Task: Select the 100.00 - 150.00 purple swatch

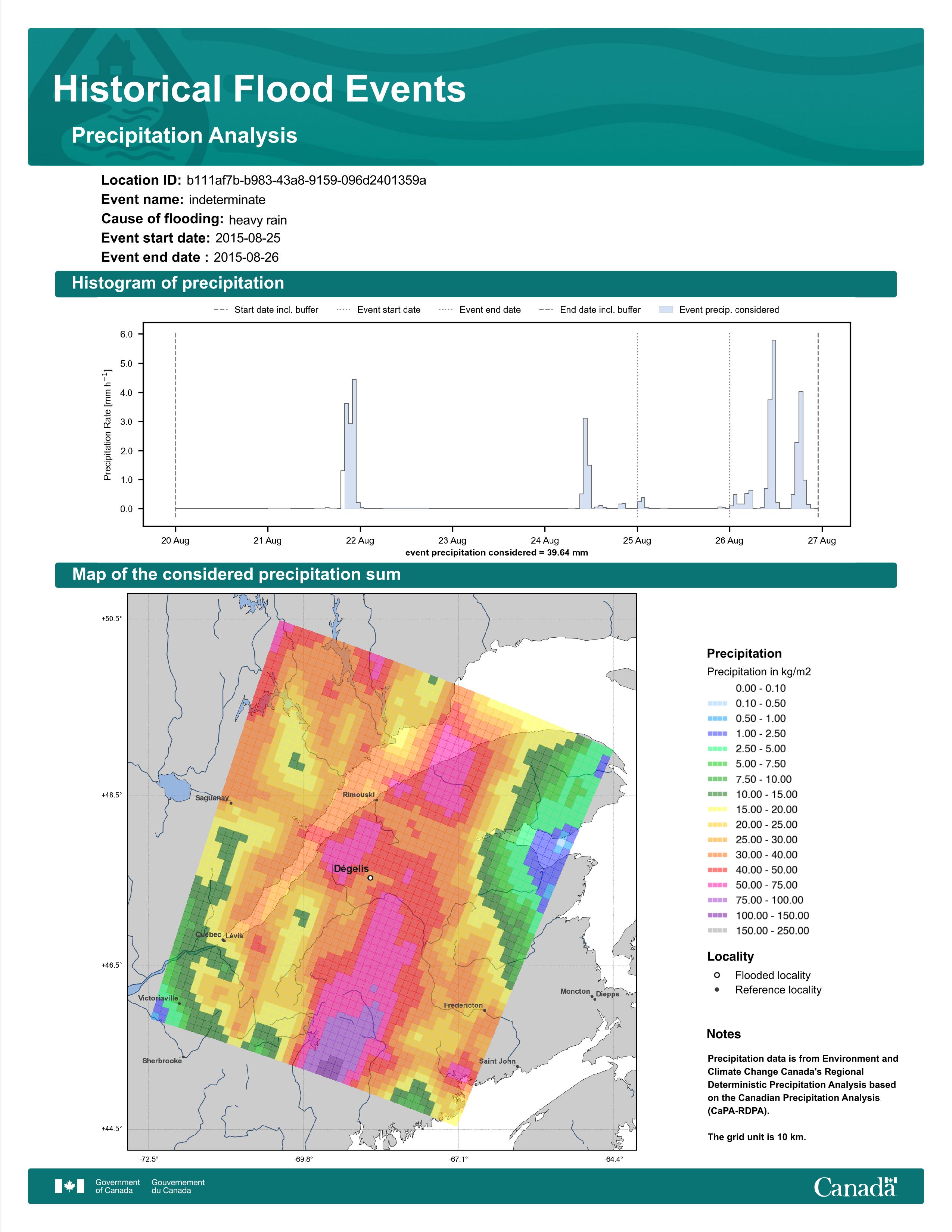Action: (x=717, y=915)
